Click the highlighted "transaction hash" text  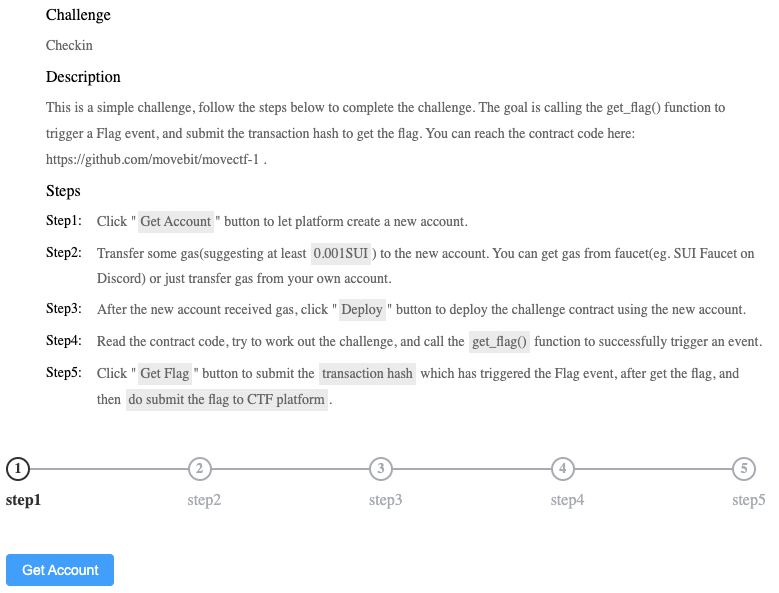(x=367, y=374)
